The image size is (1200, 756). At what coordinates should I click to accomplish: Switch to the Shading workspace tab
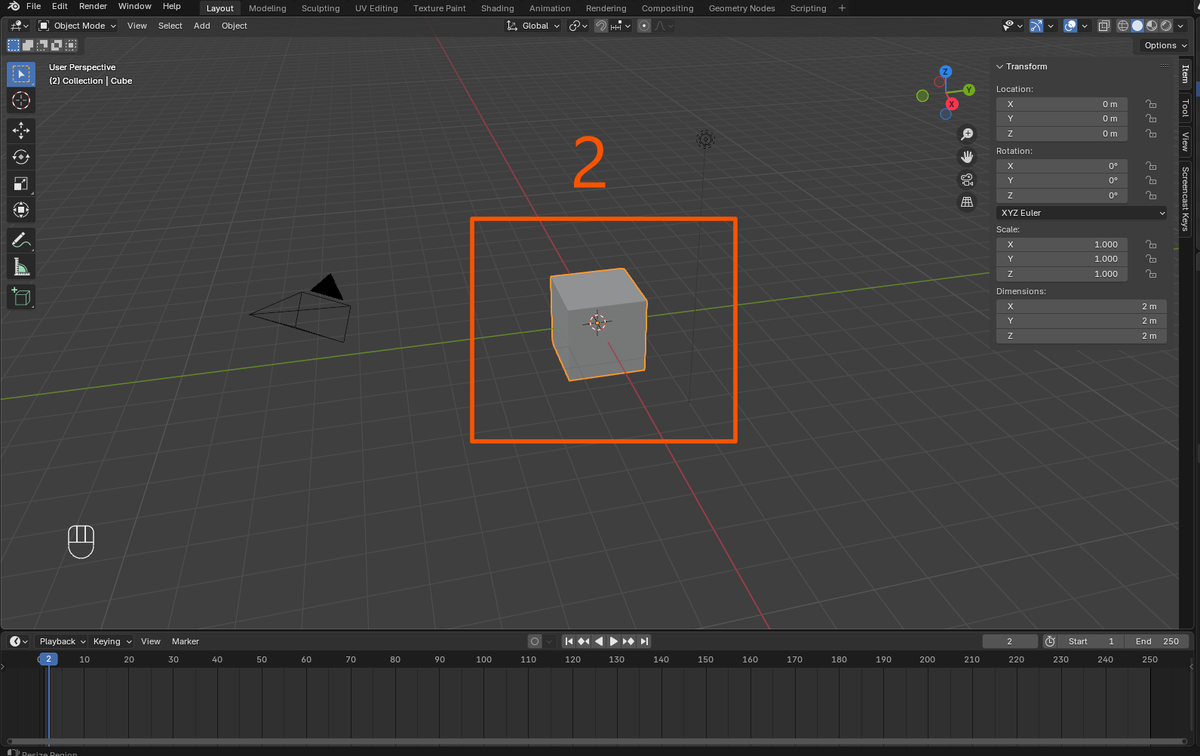497,8
